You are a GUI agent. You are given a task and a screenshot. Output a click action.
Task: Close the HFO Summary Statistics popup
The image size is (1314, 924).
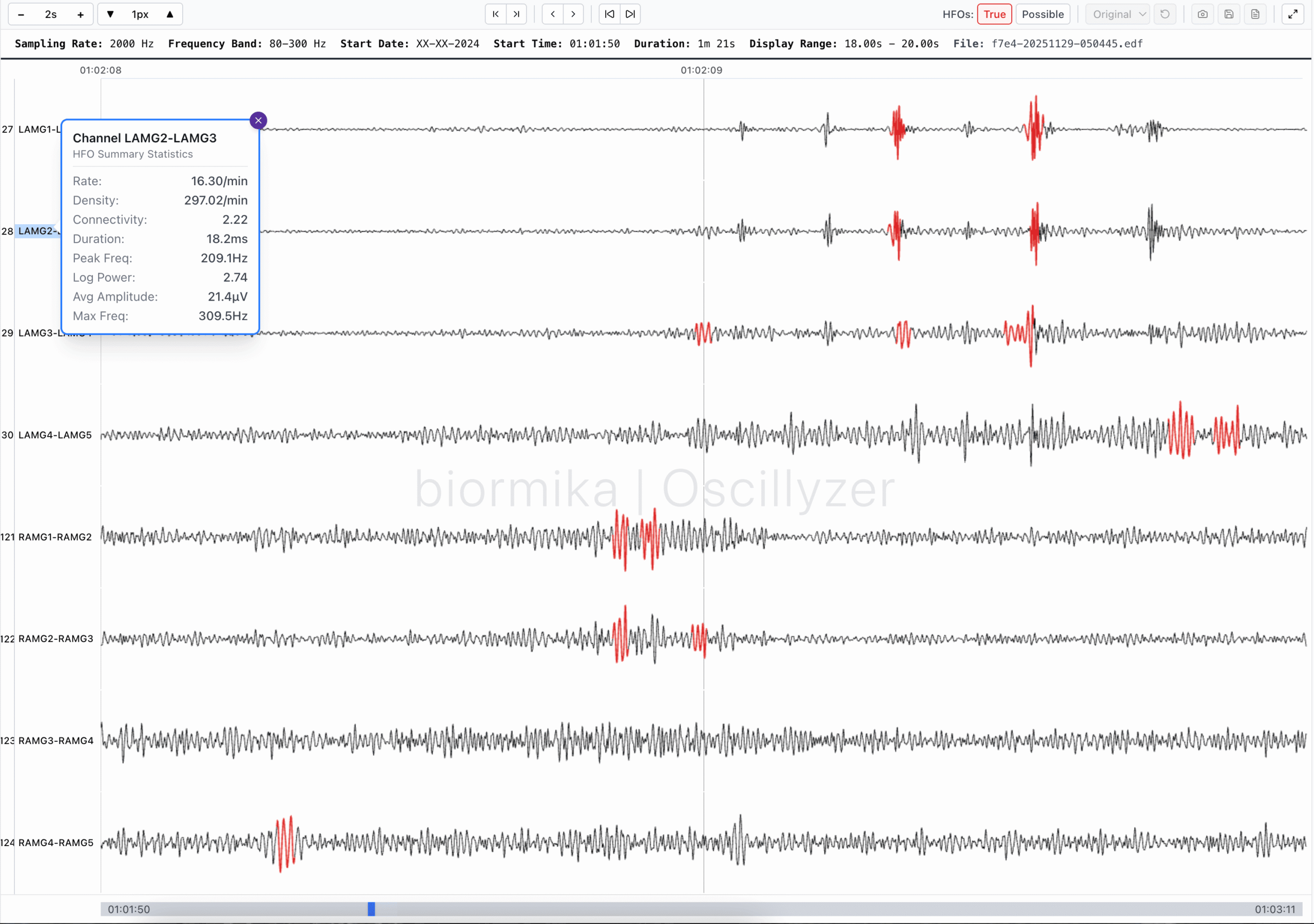pos(258,120)
